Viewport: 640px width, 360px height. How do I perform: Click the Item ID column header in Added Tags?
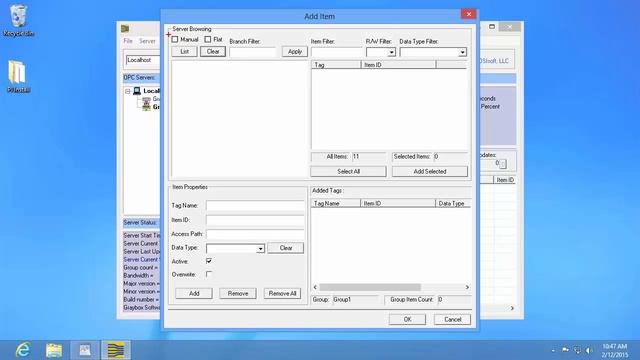tap(398, 203)
